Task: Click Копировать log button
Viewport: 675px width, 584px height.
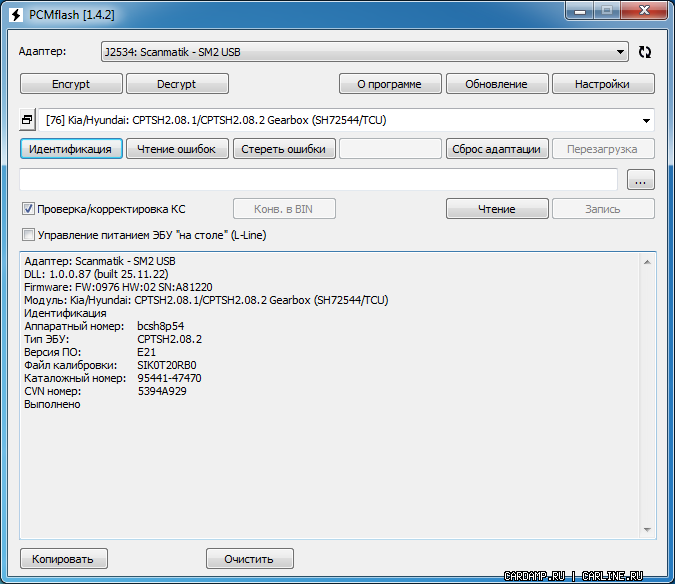Action: [x=64, y=559]
